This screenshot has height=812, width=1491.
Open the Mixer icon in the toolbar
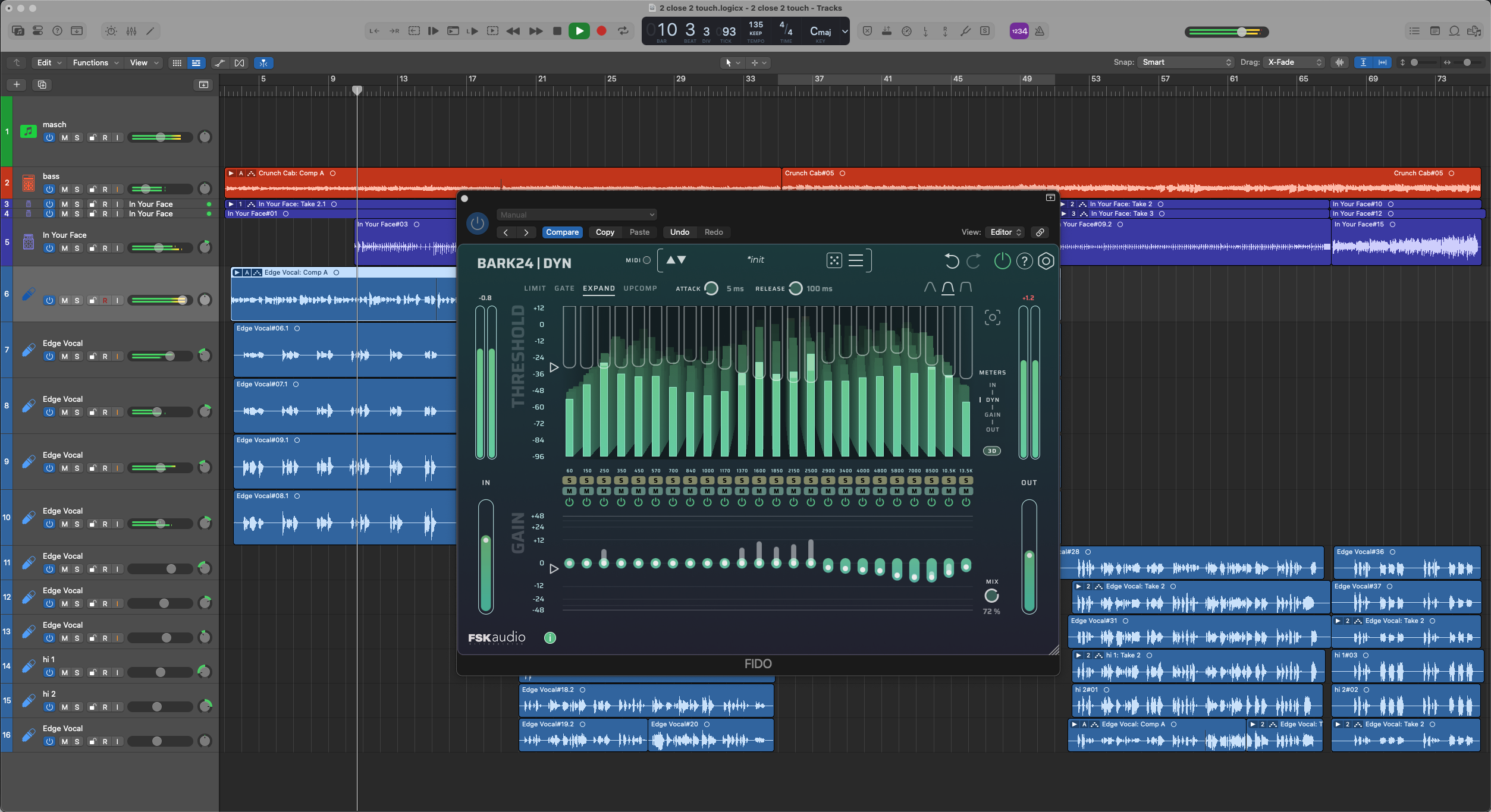(131, 31)
